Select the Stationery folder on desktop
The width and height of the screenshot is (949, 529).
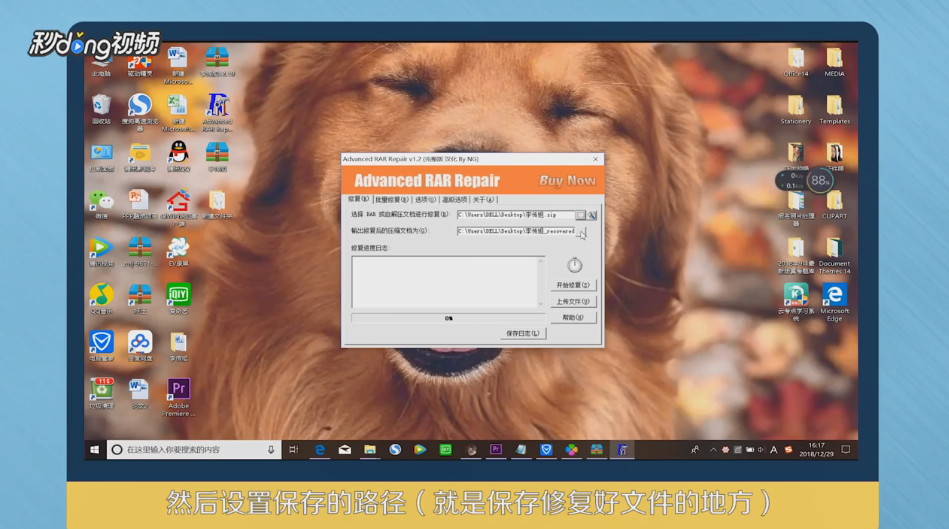(x=796, y=109)
